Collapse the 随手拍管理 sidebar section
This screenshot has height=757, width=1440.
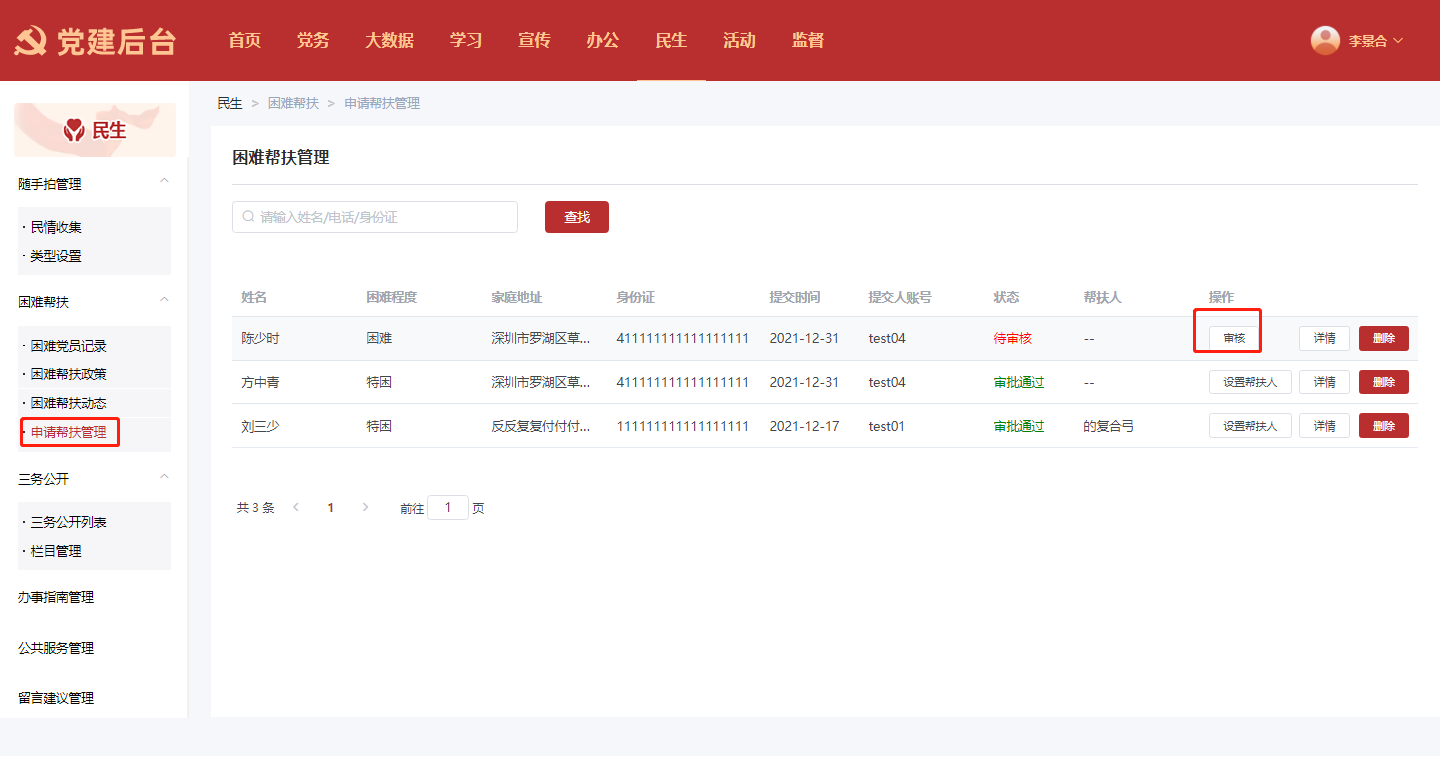(x=164, y=181)
